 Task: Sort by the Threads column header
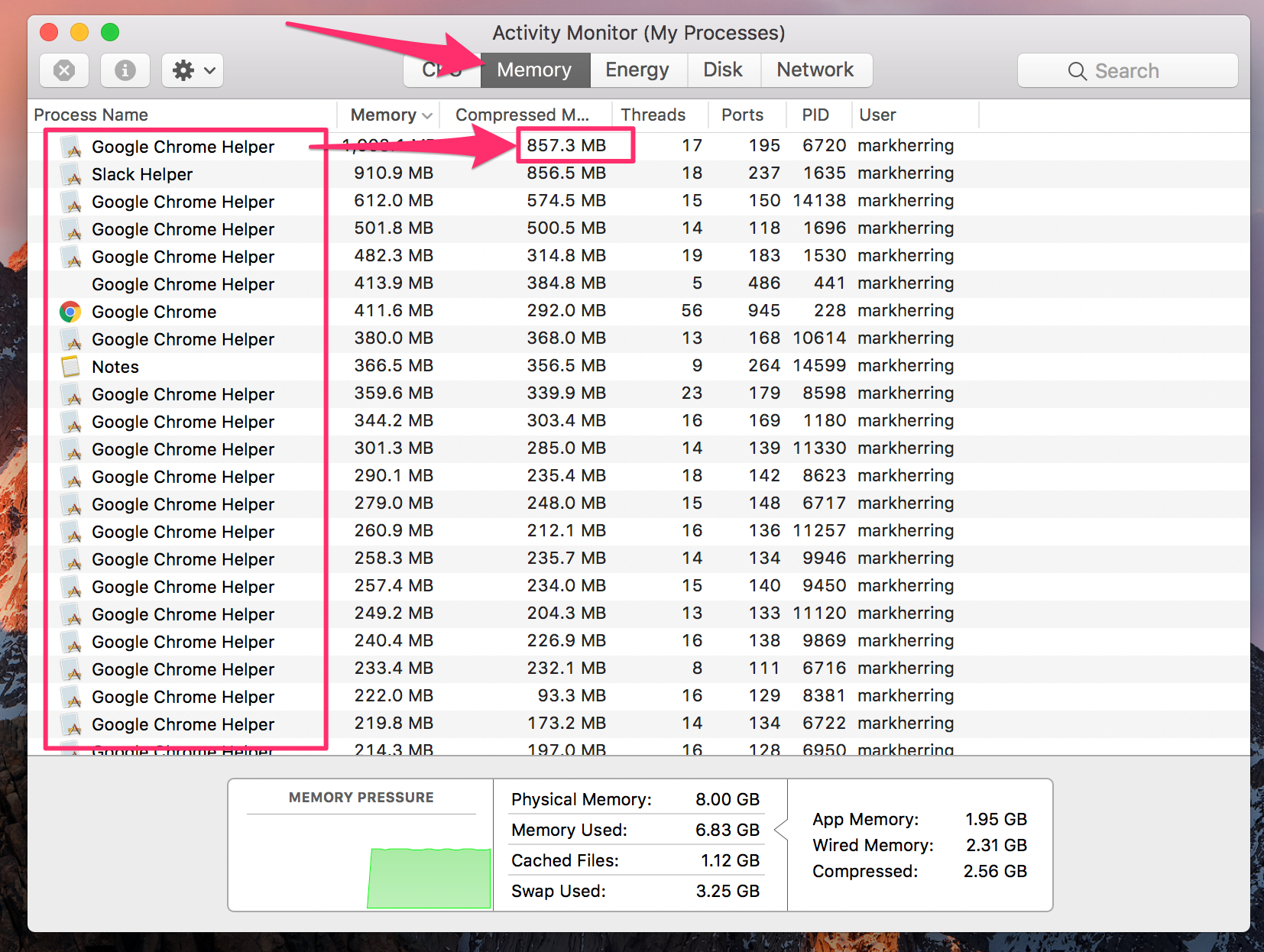(660, 115)
